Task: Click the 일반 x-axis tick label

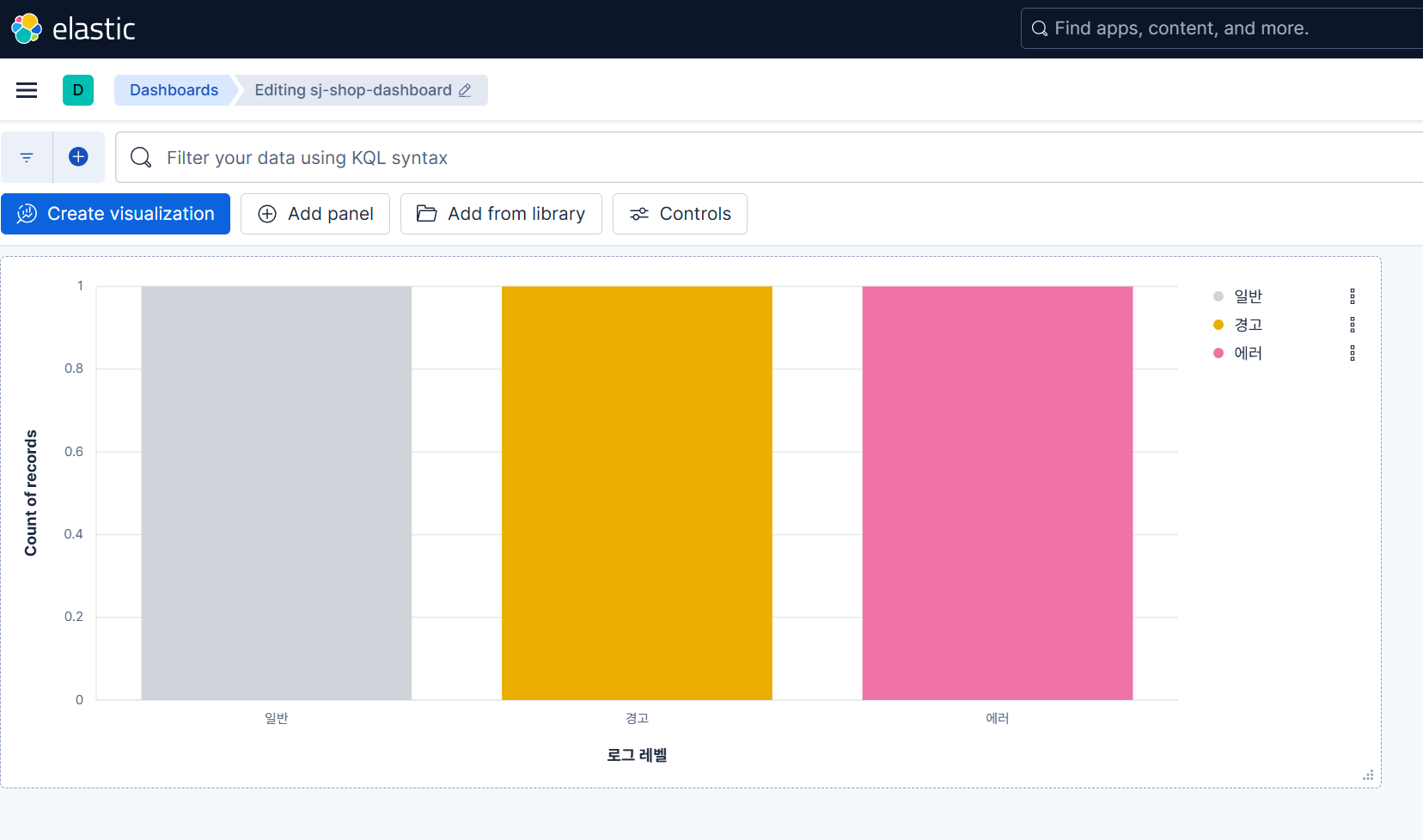Action: (277, 718)
